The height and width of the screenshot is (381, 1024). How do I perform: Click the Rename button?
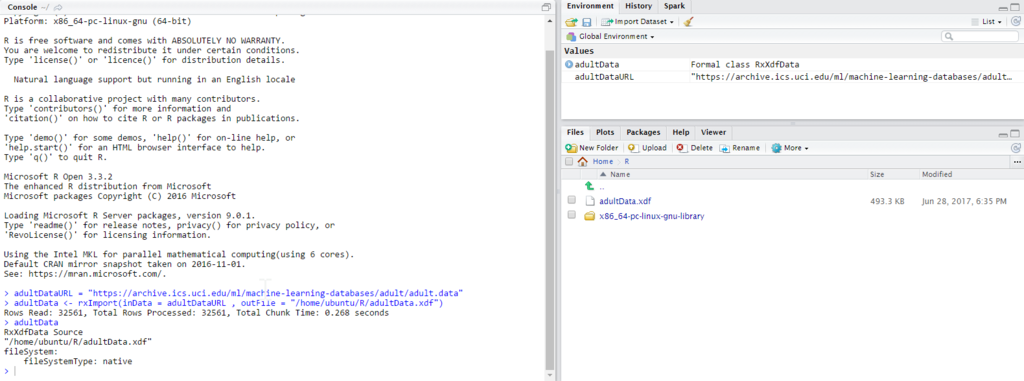[x=740, y=148]
